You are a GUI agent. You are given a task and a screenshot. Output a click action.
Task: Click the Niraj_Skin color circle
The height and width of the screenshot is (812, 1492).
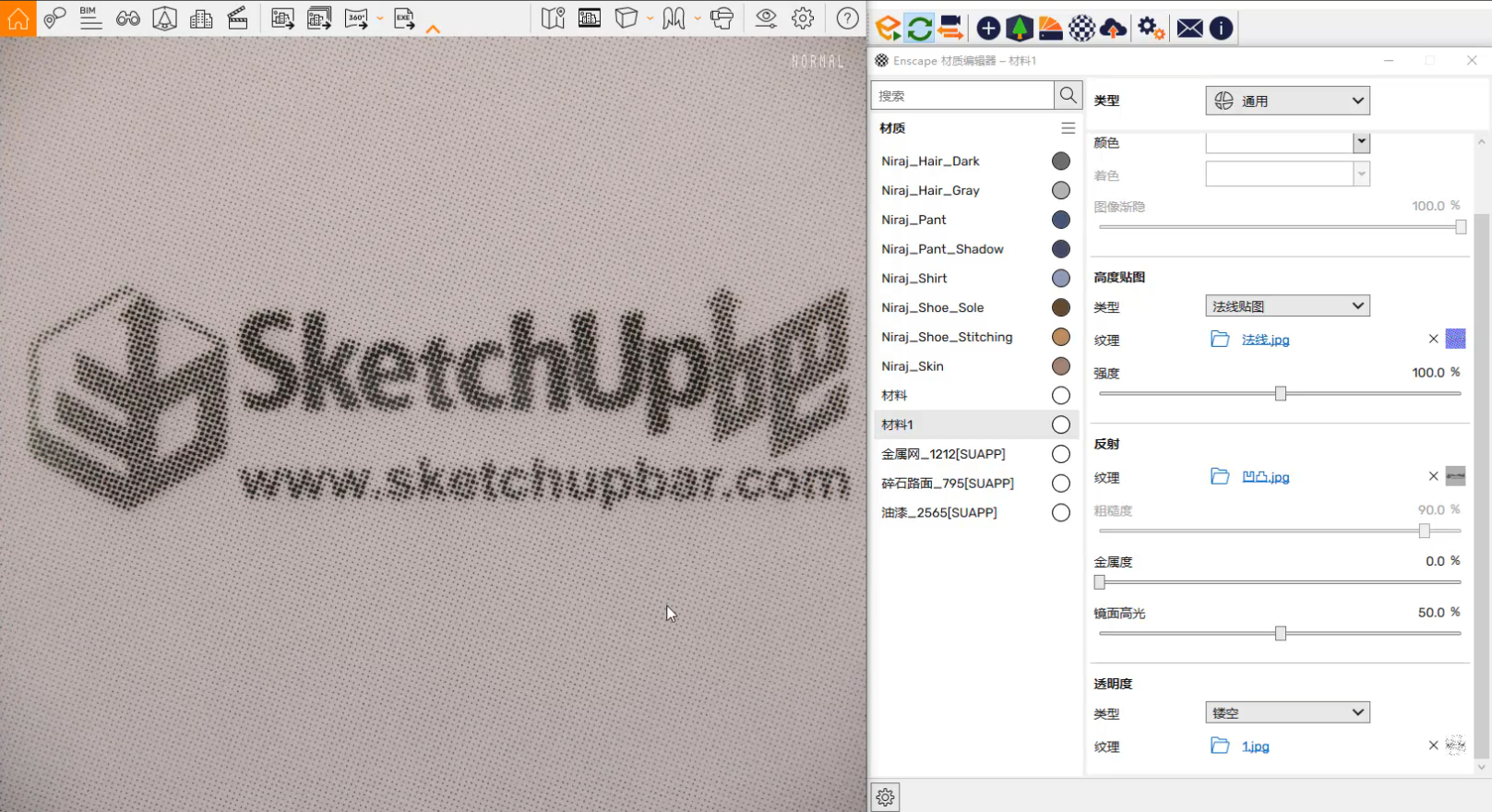click(x=1061, y=366)
